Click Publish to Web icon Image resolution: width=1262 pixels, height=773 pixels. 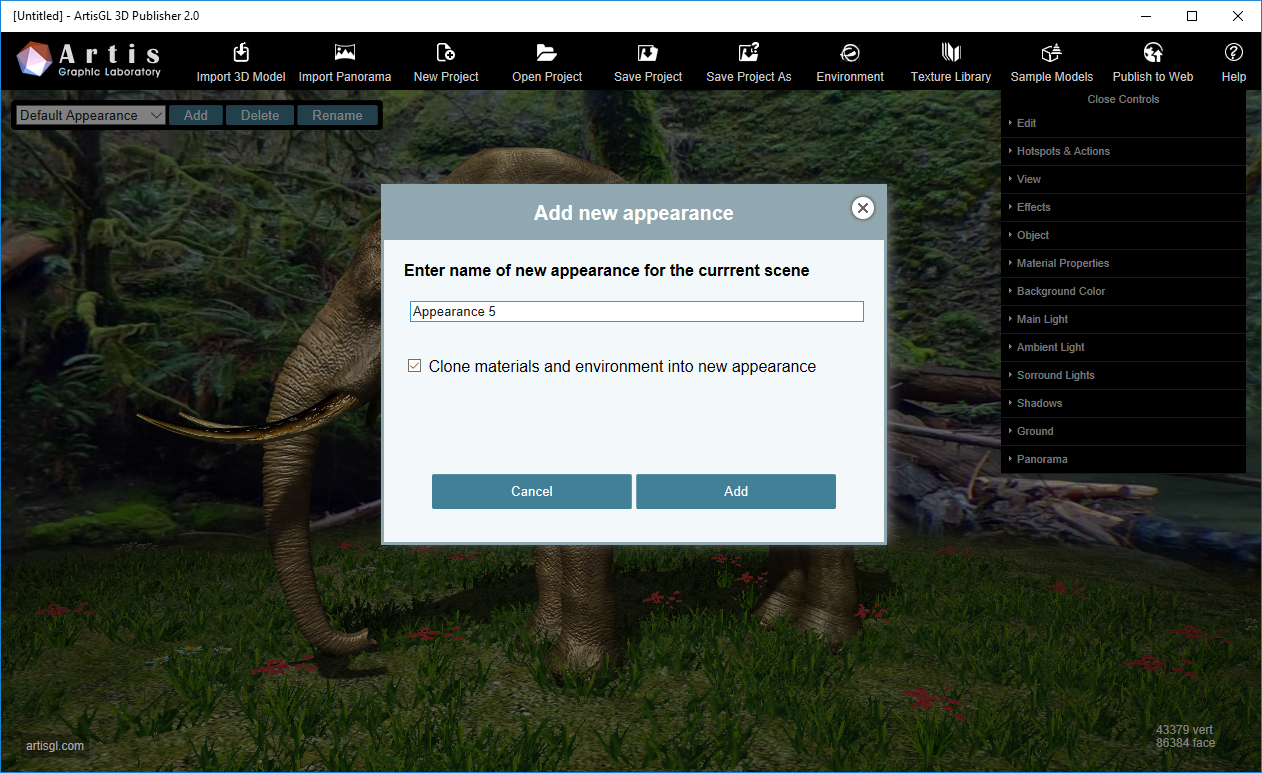(x=1153, y=52)
